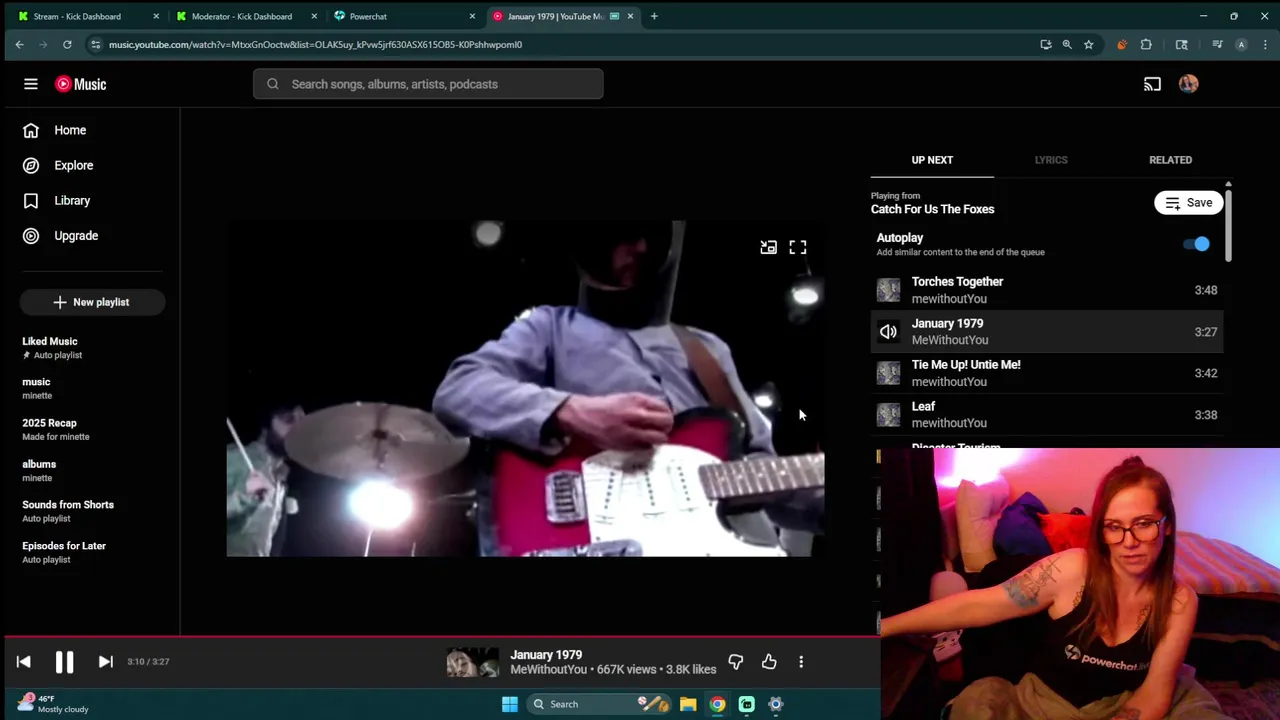Skip to previous track
The width and height of the screenshot is (1280, 720).
[24, 662]
